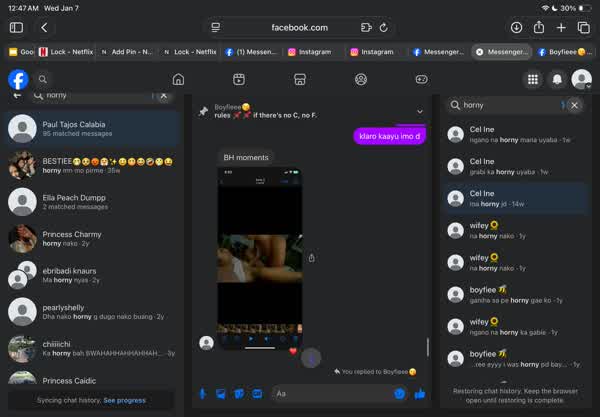Screen dimensions: 600x417
Task: Click the See progress link
Action: click(124, 400)
